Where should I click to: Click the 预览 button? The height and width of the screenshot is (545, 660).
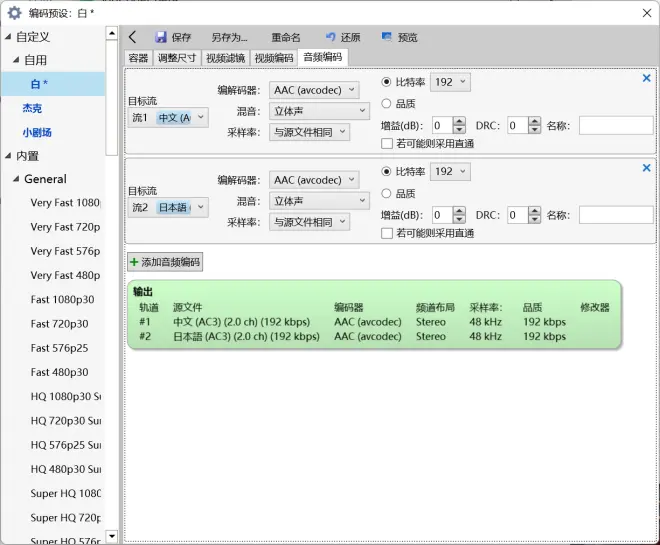tap(399, 37)
